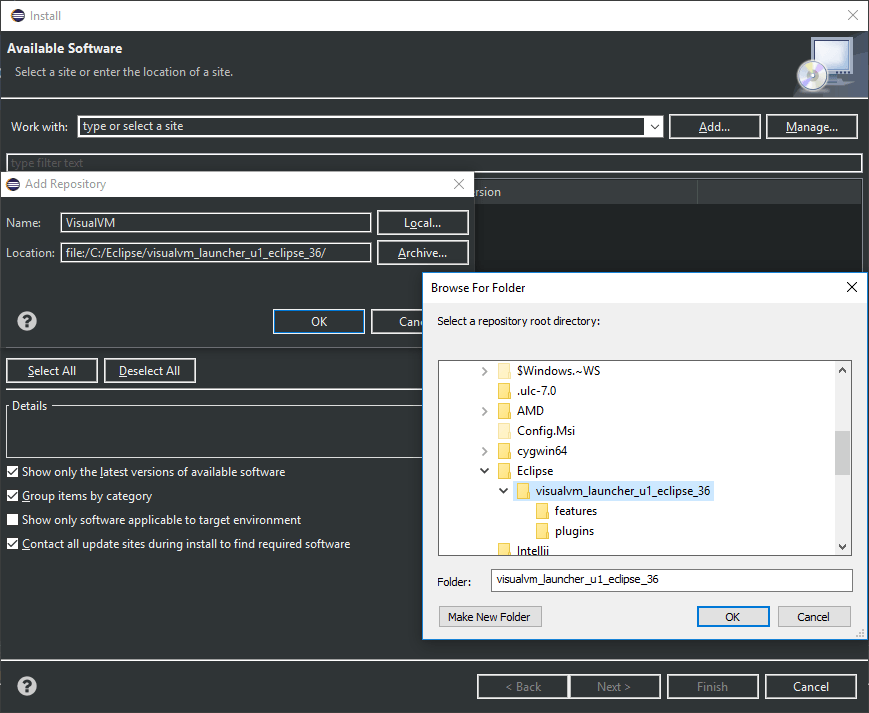Open the Work with site dropdown
869x713 pixels.
(654, 127)
